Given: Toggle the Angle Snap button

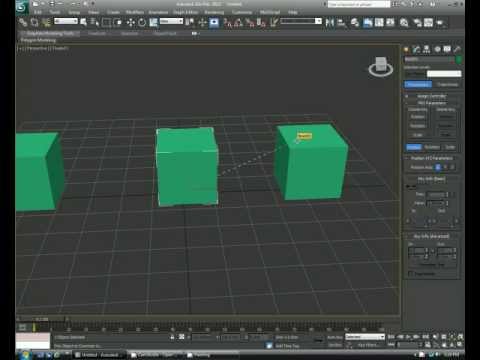Looking at the screenshot, I should (x=238, y=23).
